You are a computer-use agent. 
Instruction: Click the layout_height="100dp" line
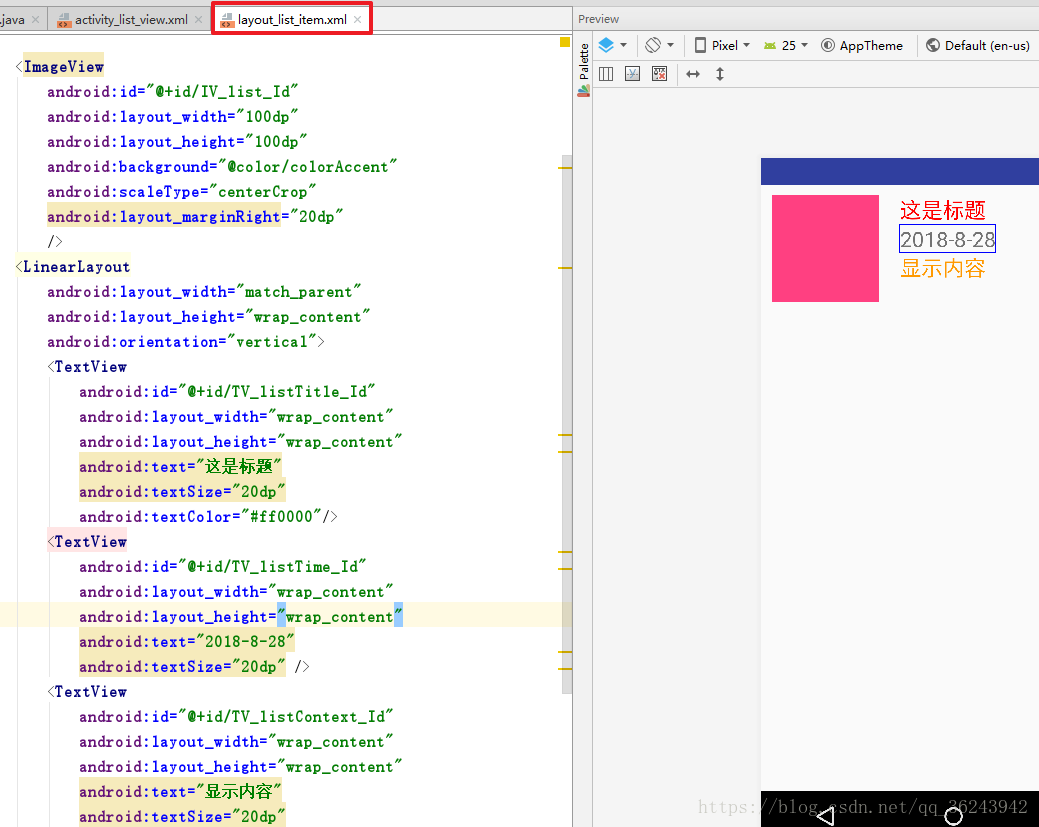(177, 142)
